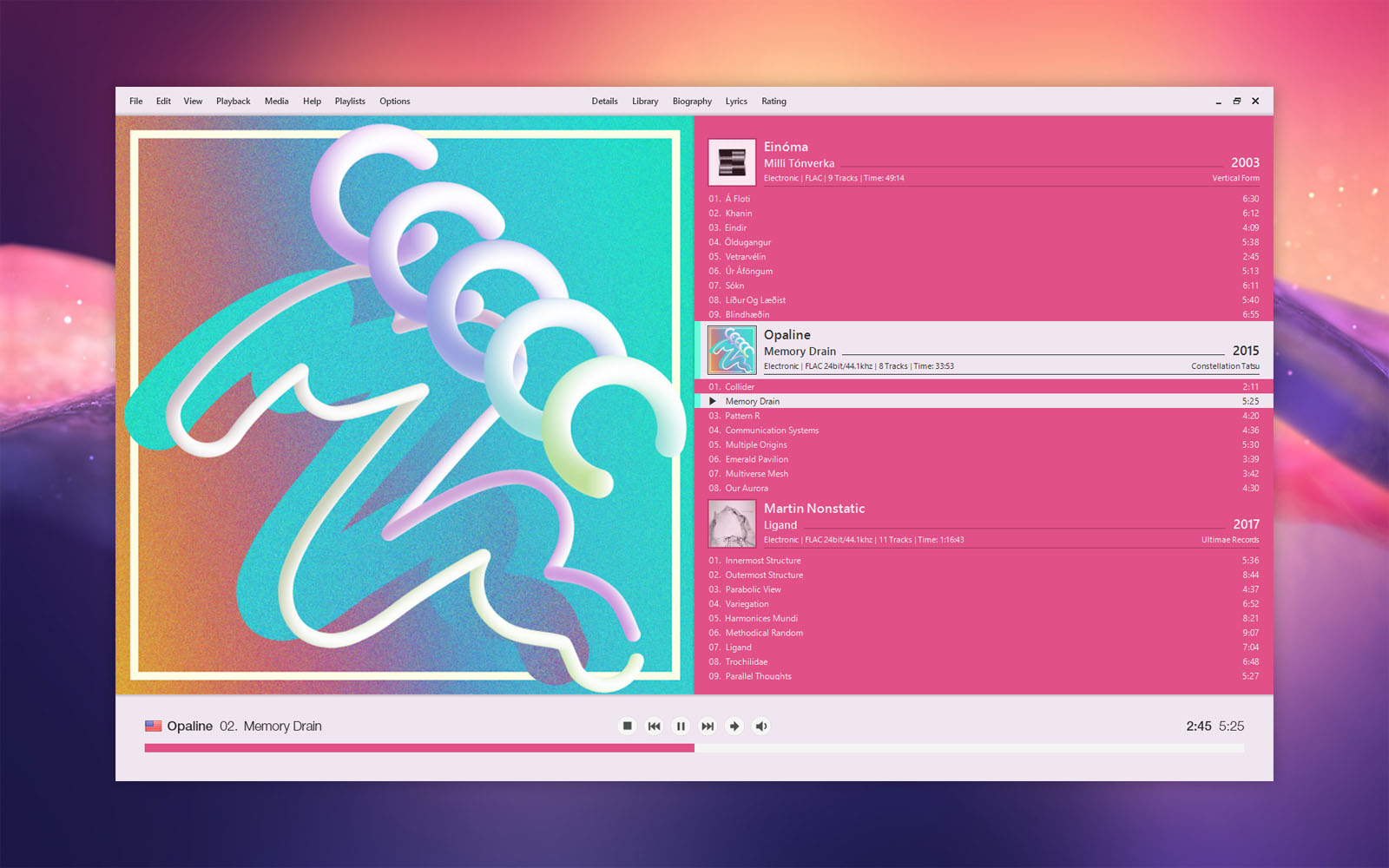Click the Einóma artist heading
The height and width of the screenshot is (868, 1389).
pyautogui.click(x=786, y=147)
